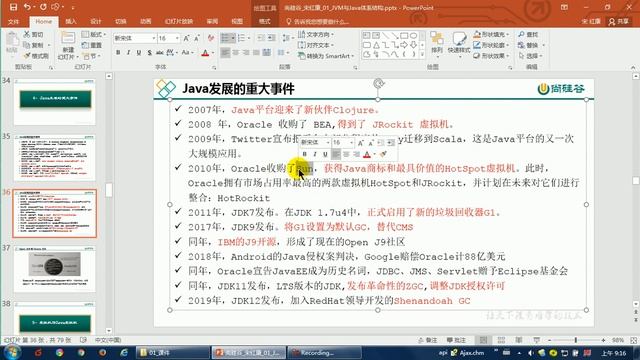The image size is (640, 360).
Task: Click the Arrange shapes icon
Action: click(x=437, y=39)
